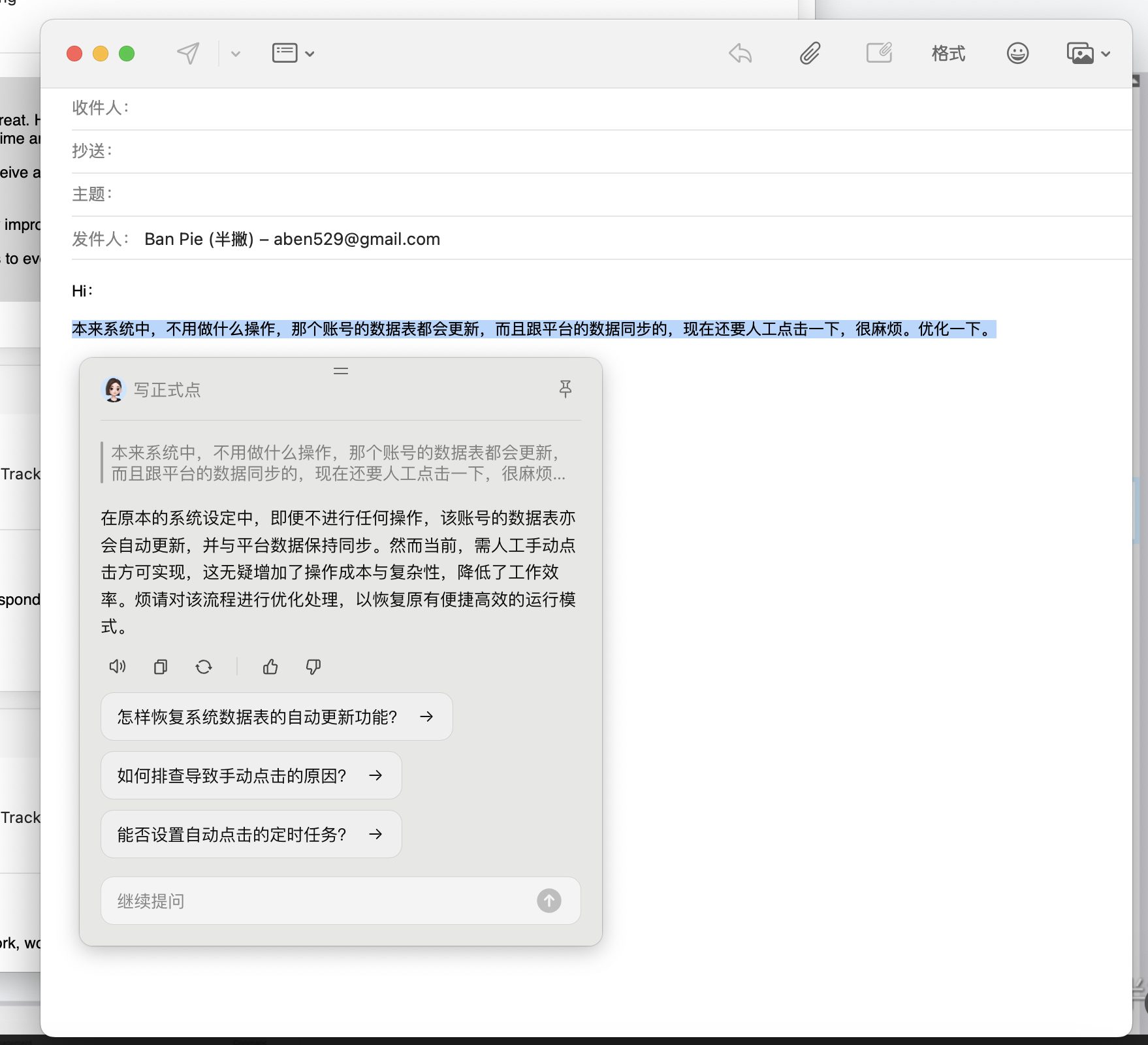
Task: Open the send options dropdown chevron
Action: pyautogui.click(x=236, y=54)
